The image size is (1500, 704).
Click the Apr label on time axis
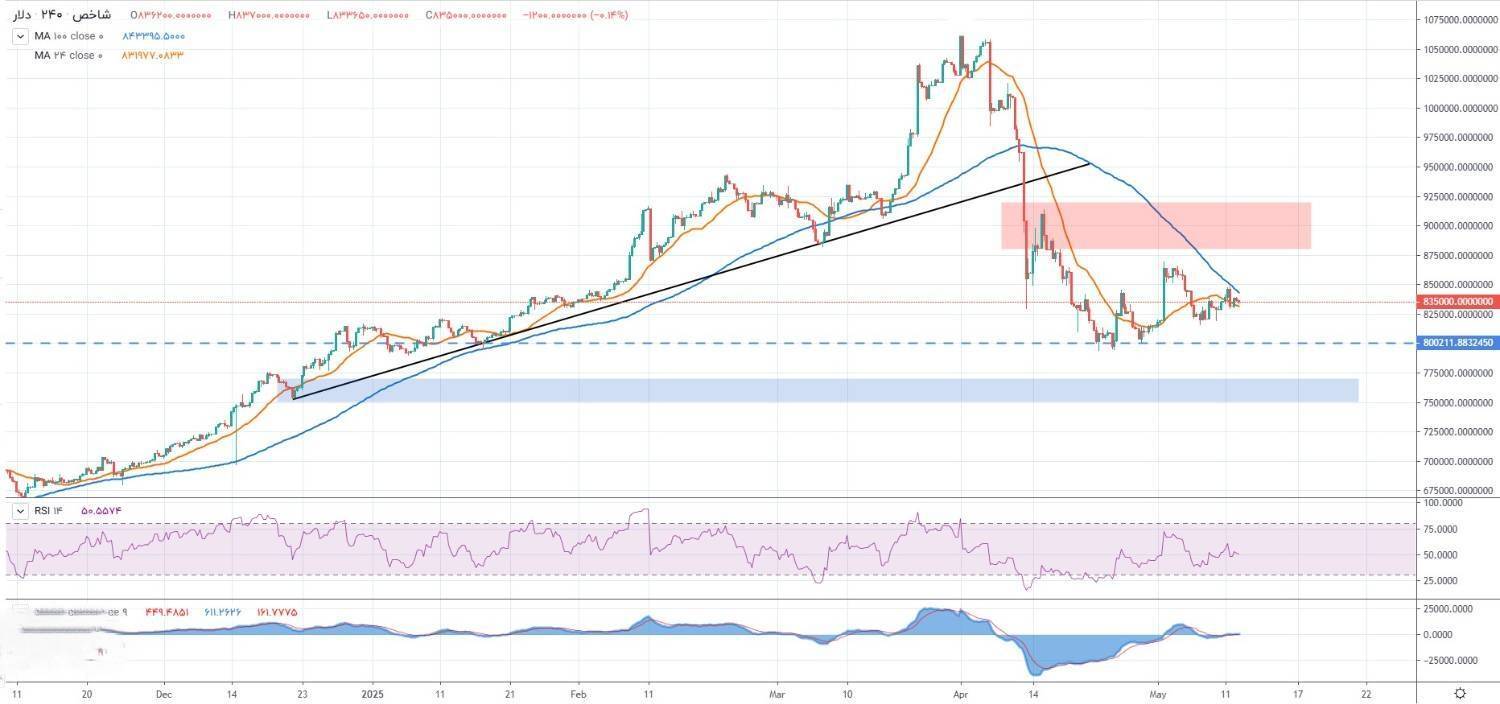[961, 692]
